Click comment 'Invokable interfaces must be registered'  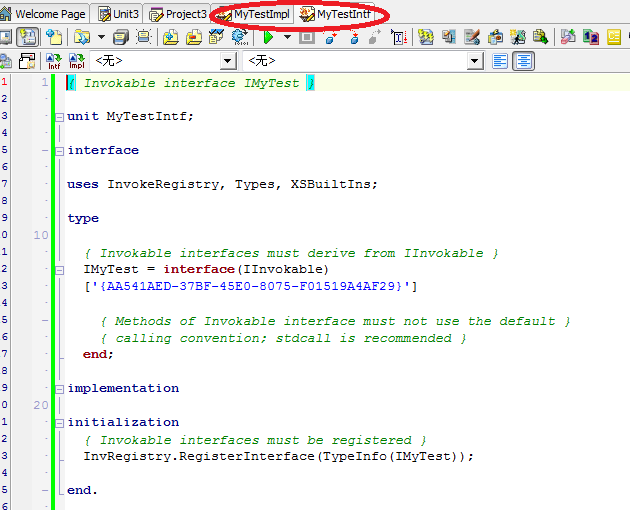coord(255,440)
